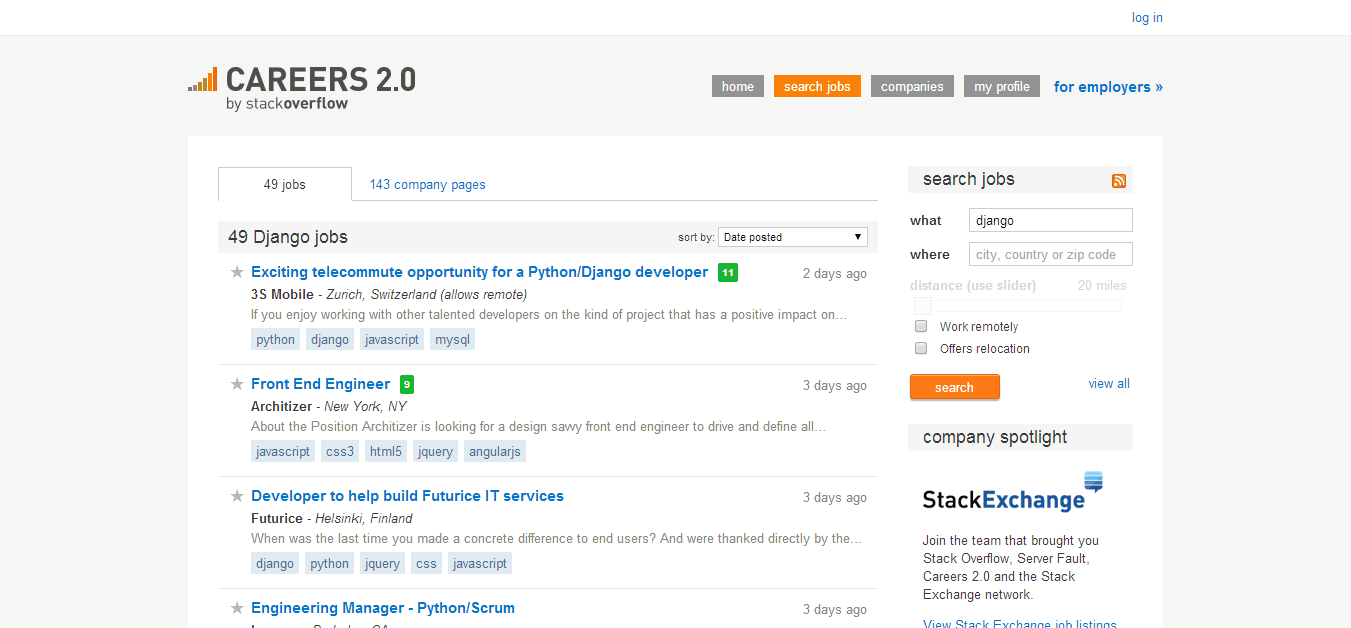Image resolution: width=1351 pixels, height=628 pixels.
Task: Click the green 11 badge on telecommute job
Action: 728,272
